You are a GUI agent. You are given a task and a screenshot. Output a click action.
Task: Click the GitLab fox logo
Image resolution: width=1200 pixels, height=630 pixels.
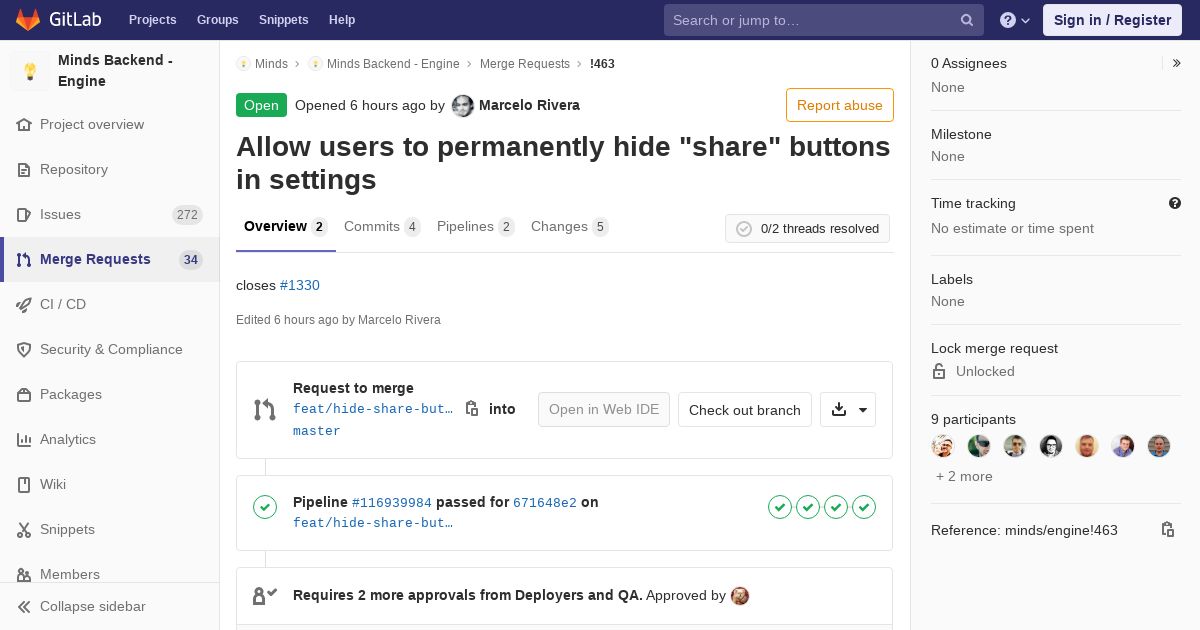click(28, 20)
